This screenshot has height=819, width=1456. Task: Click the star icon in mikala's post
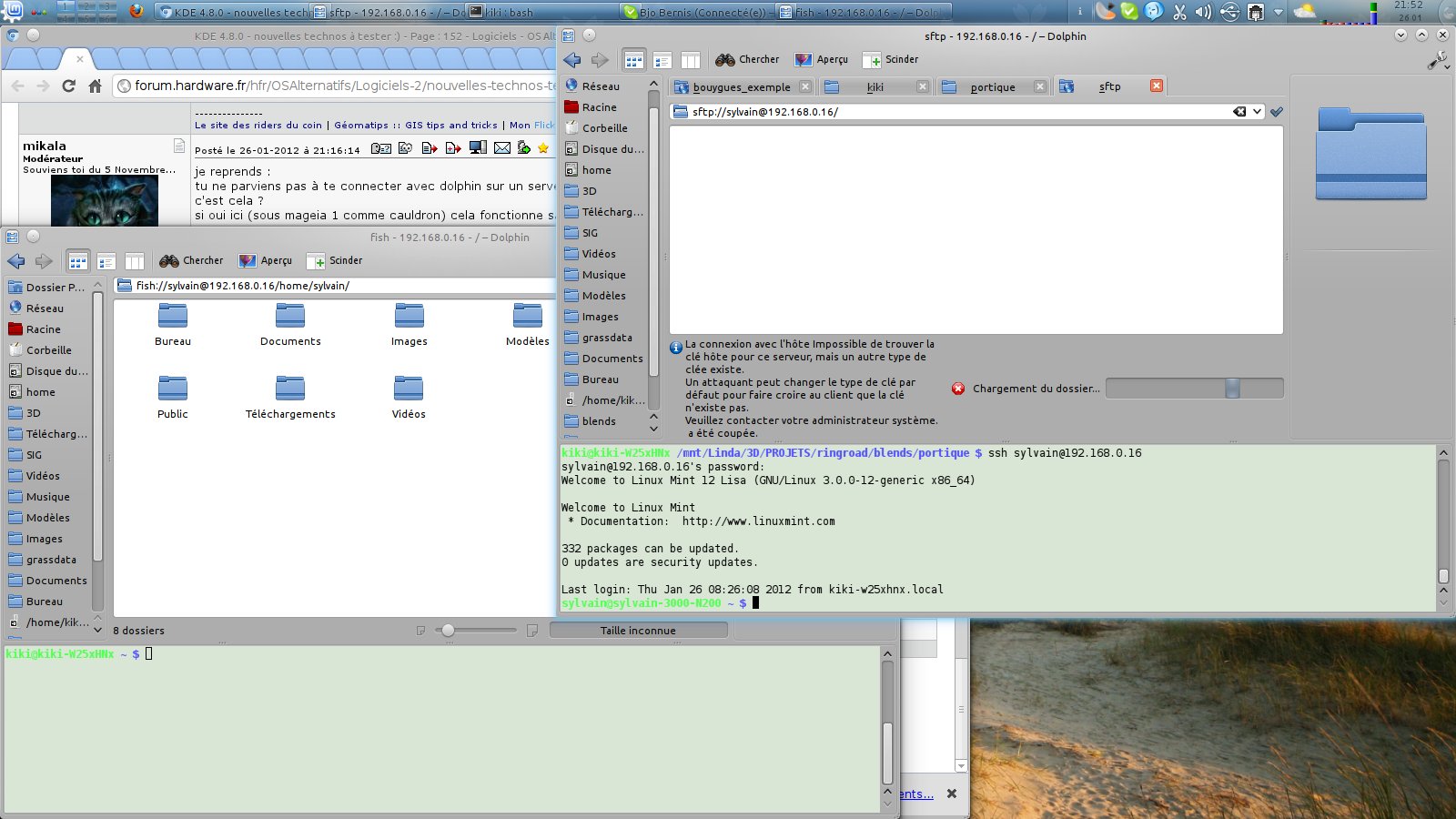click(543, 147)
